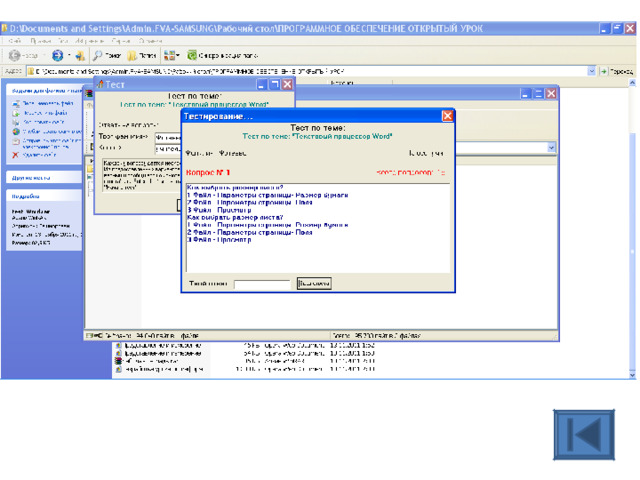
Task: Collapse the Подробно details panel header
Action: click(x=44, y=196)
